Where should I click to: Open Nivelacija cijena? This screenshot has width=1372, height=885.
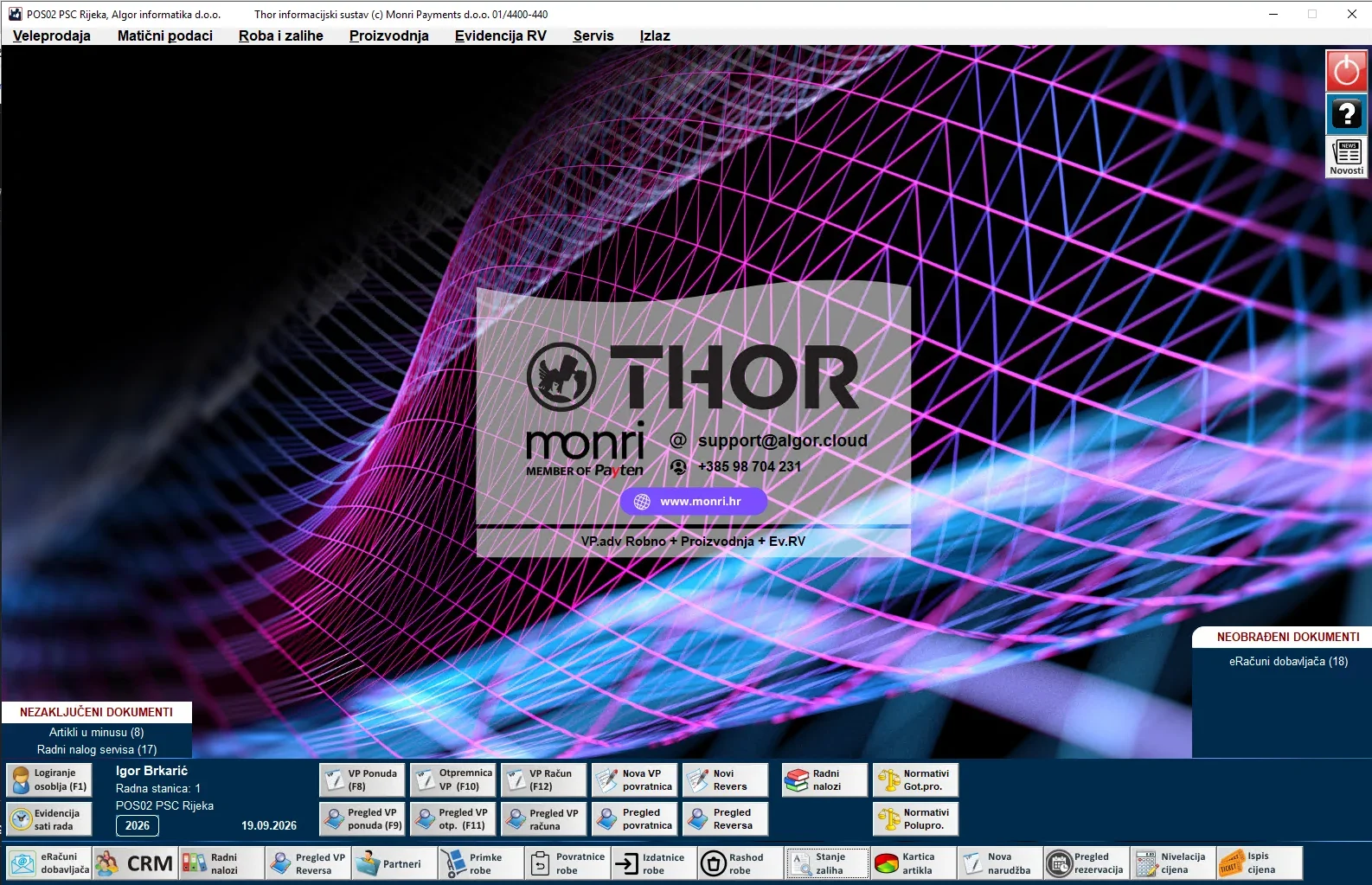tap(1174, 863)
